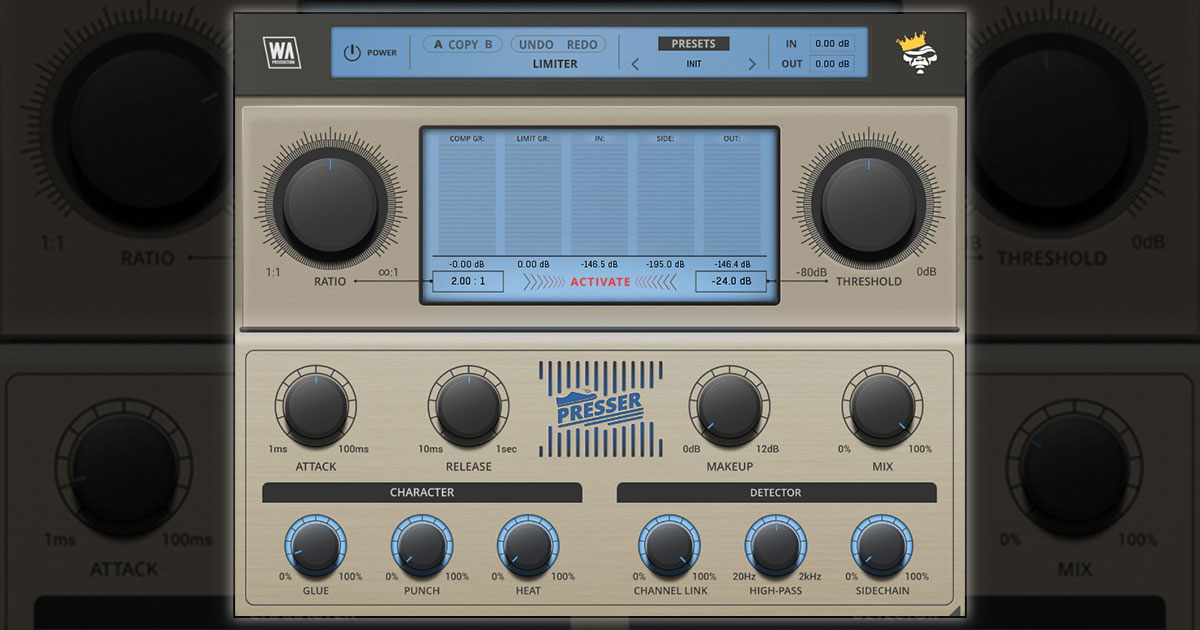Click the PRESSER logo badge

[600, 408]
